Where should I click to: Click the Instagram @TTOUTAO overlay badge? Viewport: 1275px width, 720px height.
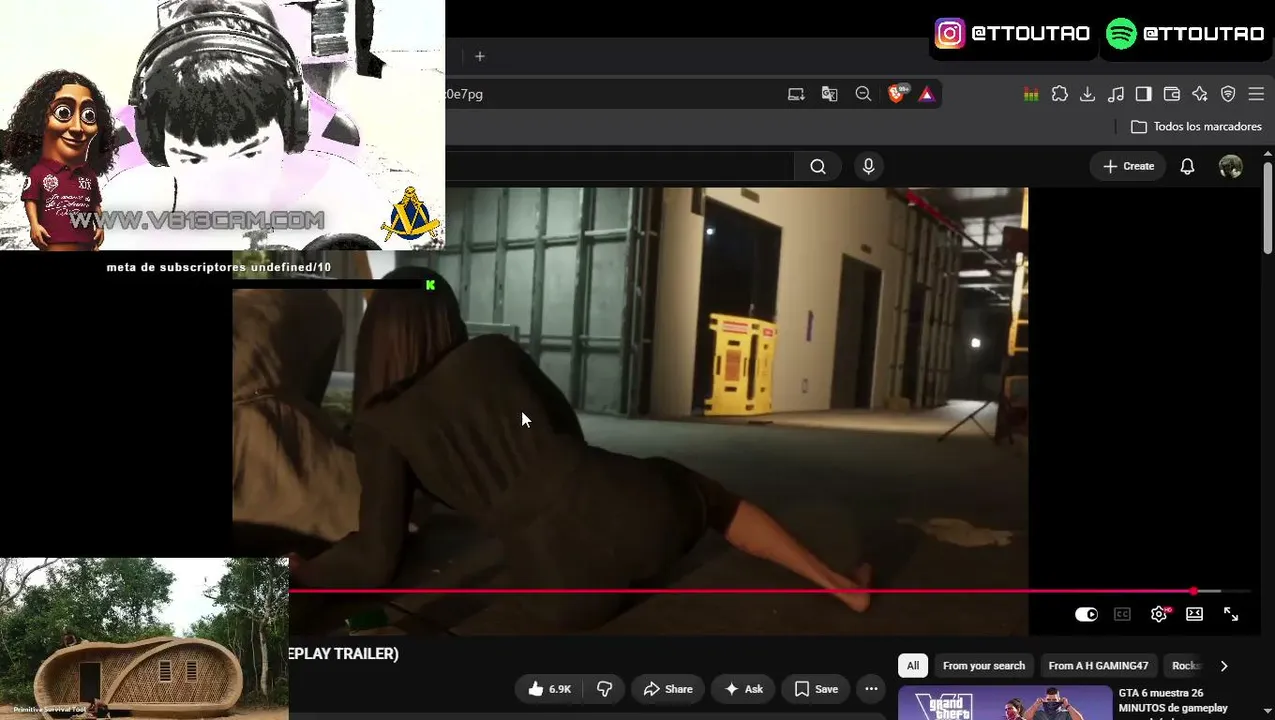[x=1012, y=33]
